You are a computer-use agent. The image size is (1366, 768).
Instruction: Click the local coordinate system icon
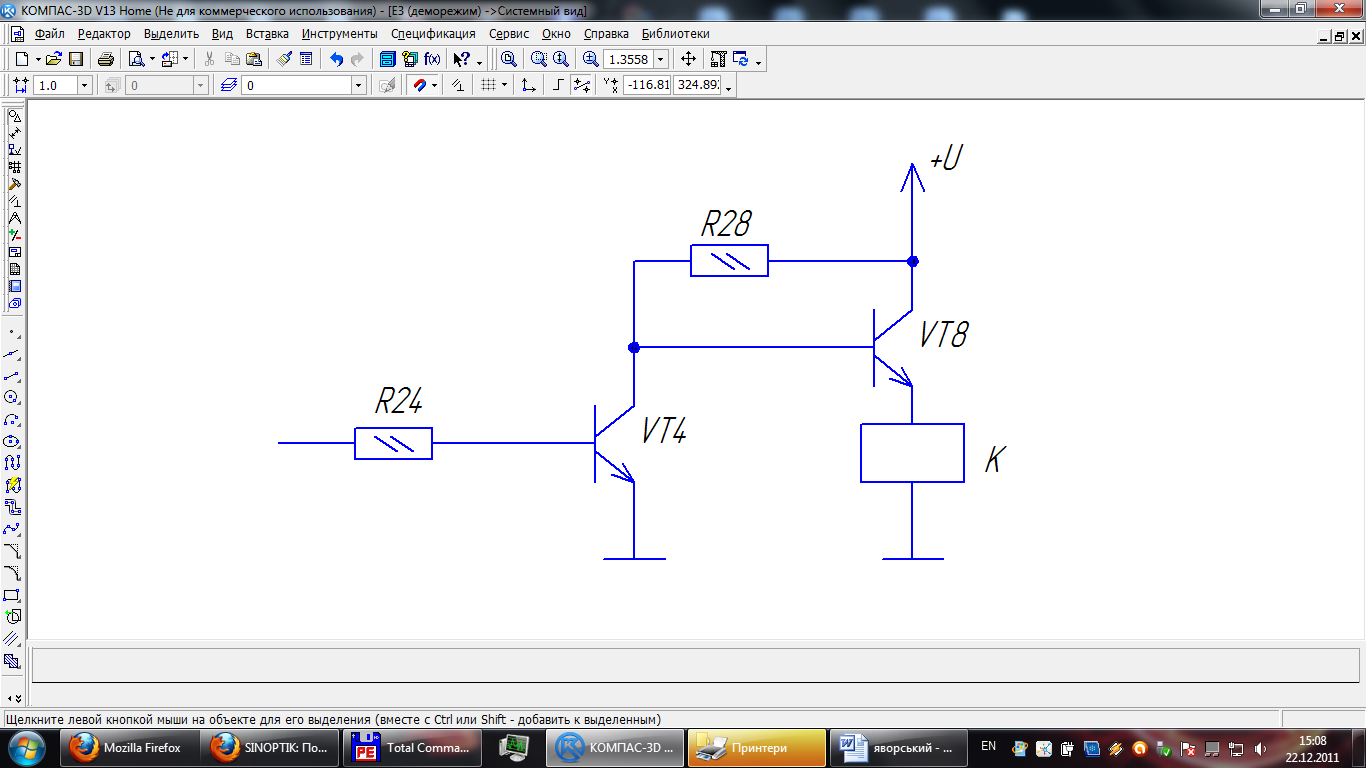(529, 86)
